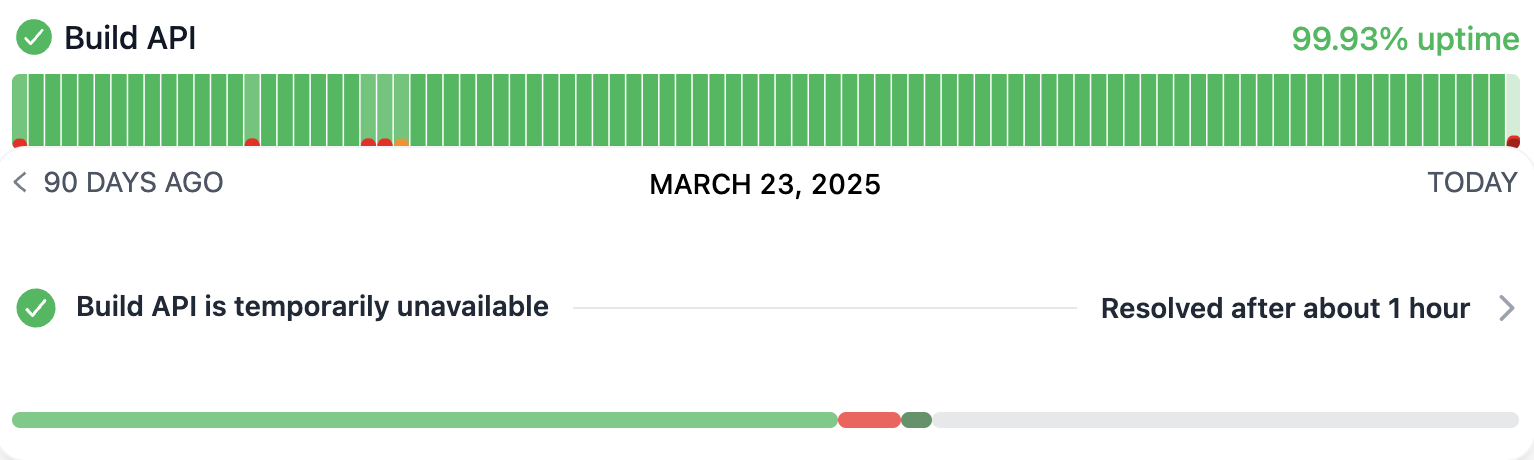1534x460 pixels.
Task: Click the green checkmark beside the incident name
Action: (x=35, y=308)
